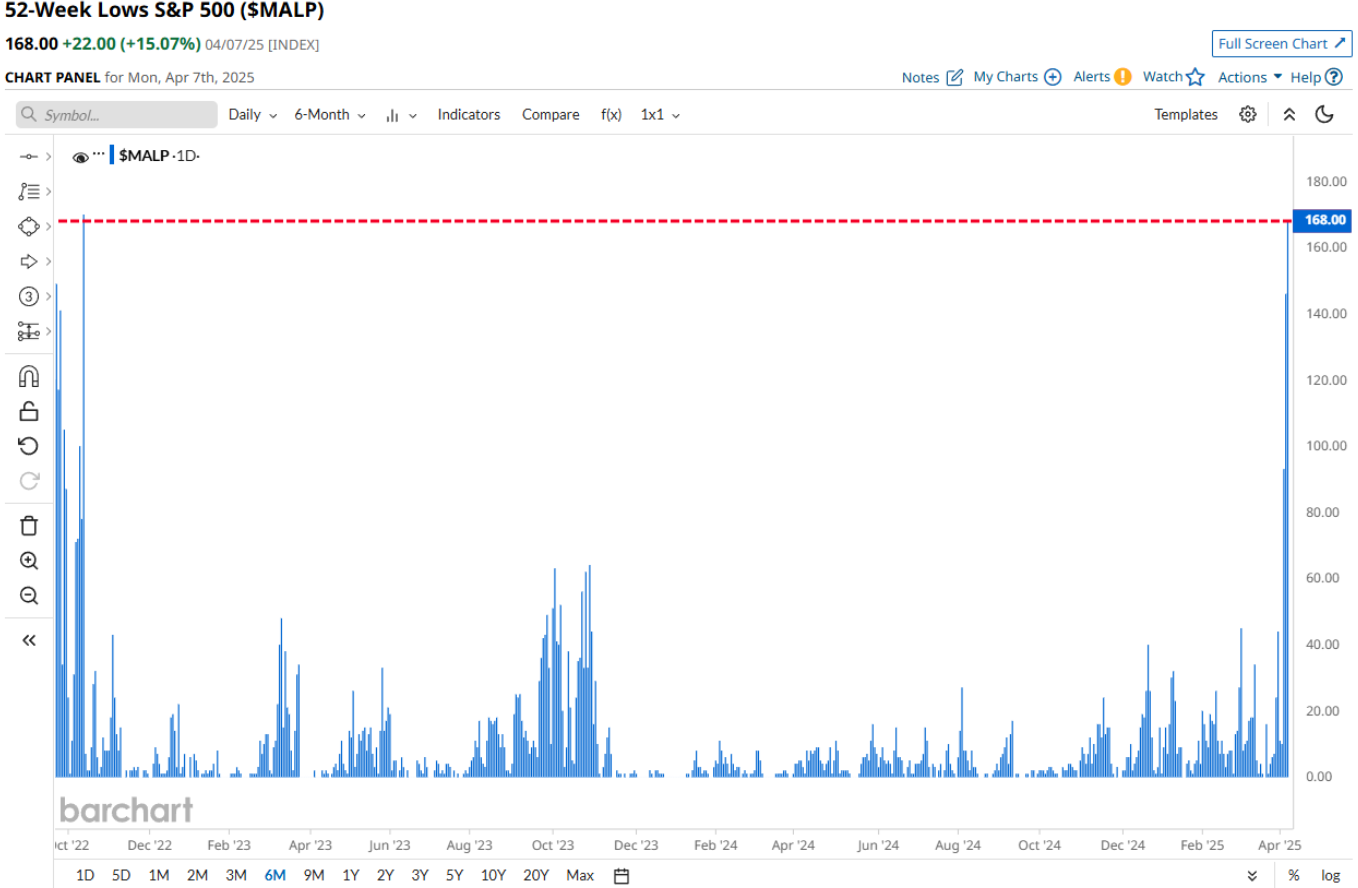Select the 3Y time range

420,876
